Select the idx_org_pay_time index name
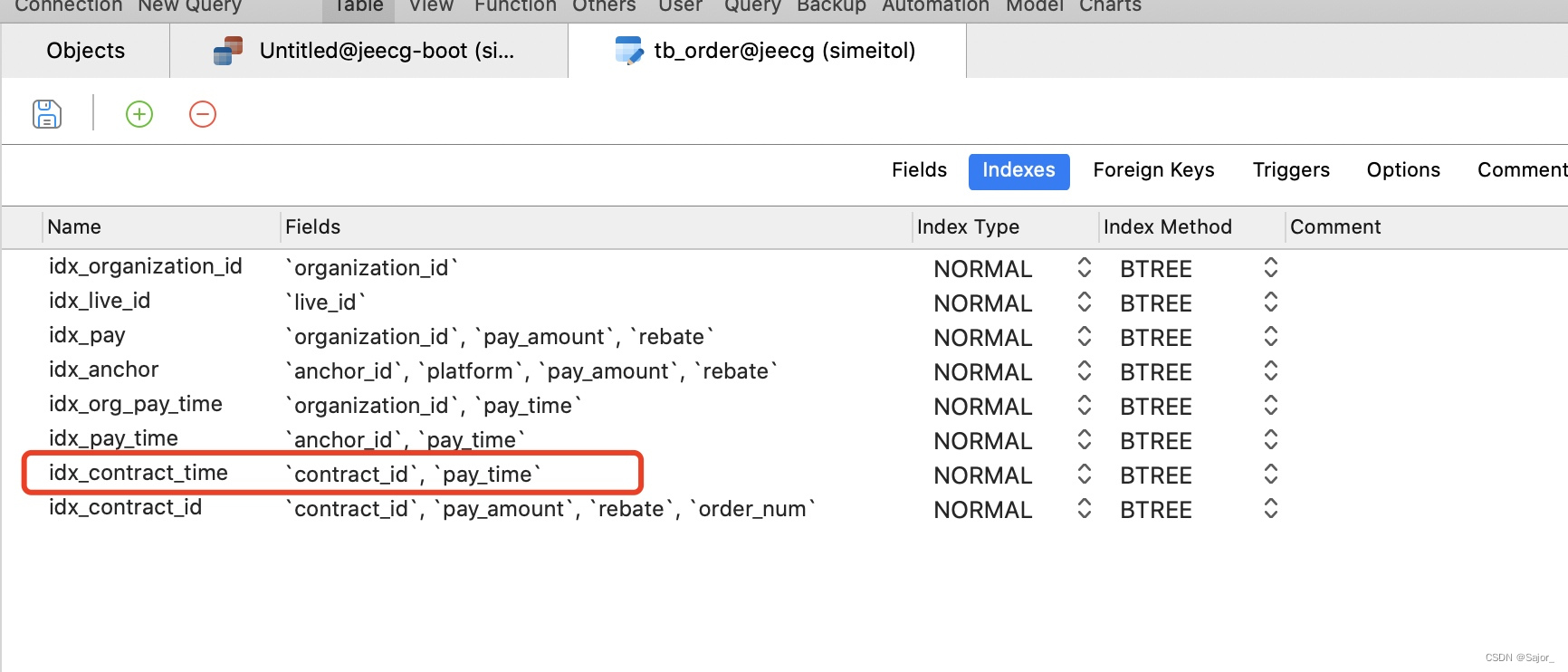Screen dimensions: 1568x672 [x=136, y=404]
